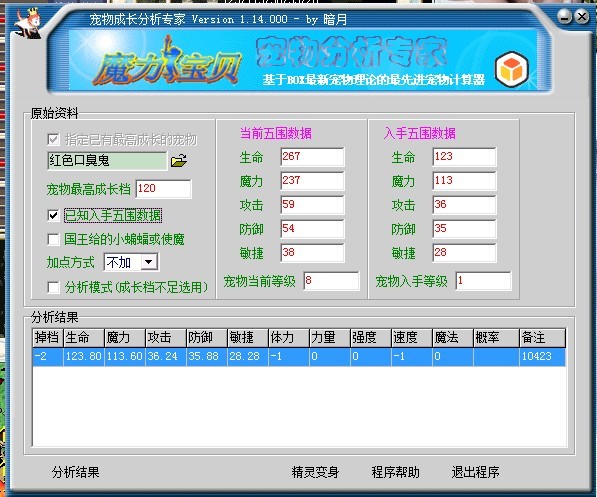
Task: Click initial 敏捷 field showing 28
Action: pos(464,253)
